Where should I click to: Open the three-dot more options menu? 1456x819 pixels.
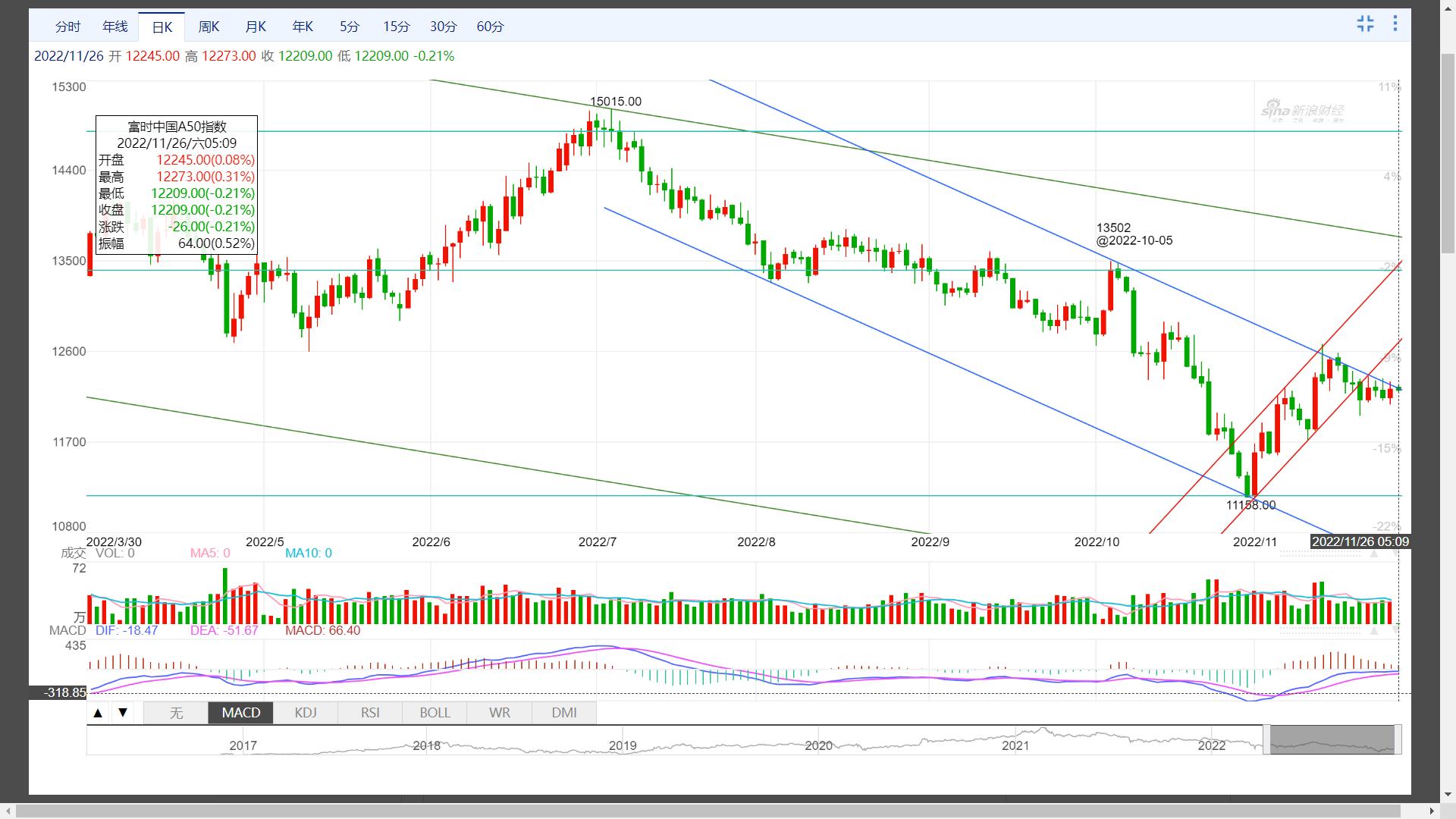(1395, 24)
